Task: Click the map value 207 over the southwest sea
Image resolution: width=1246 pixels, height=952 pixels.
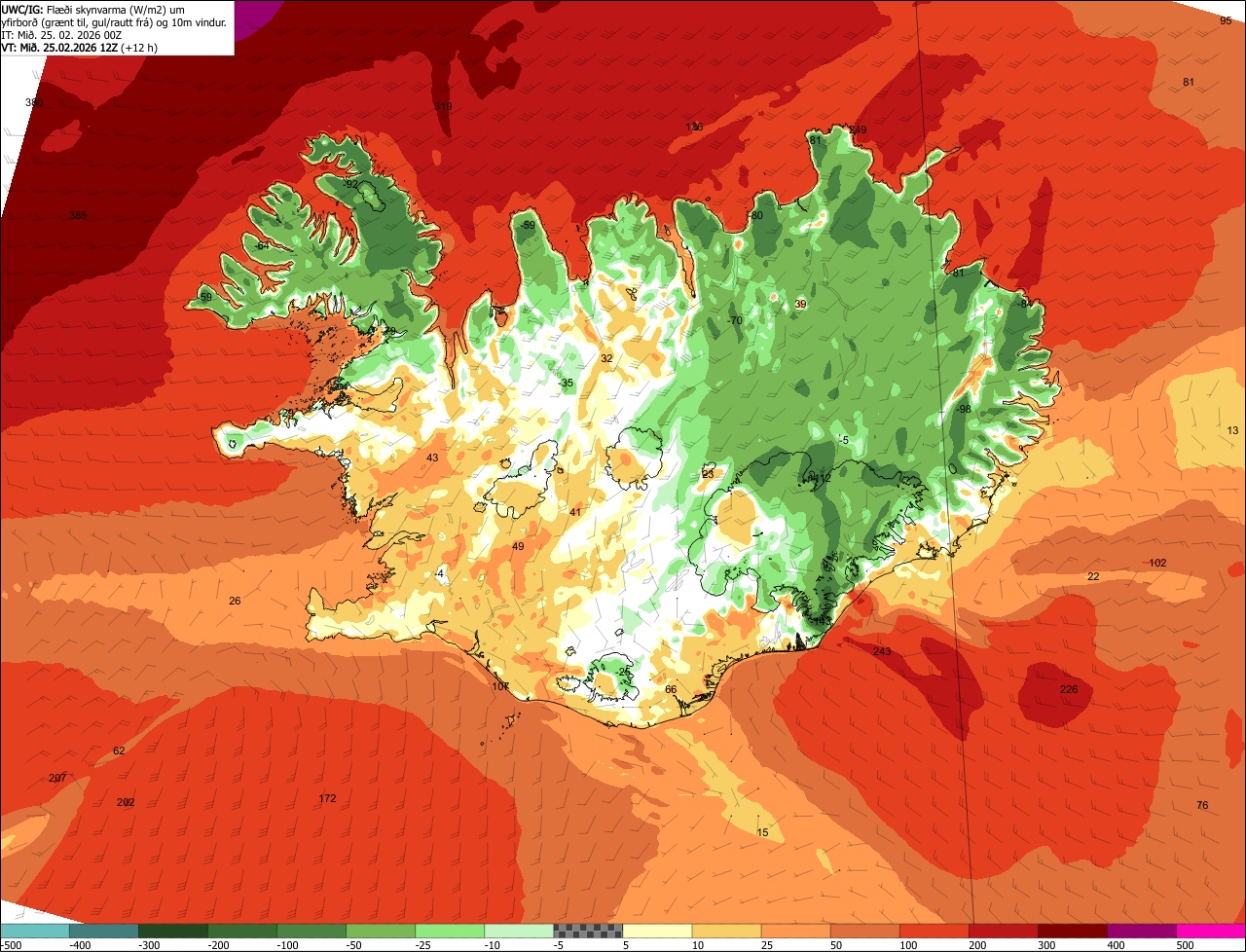Action: pos(57,778)
